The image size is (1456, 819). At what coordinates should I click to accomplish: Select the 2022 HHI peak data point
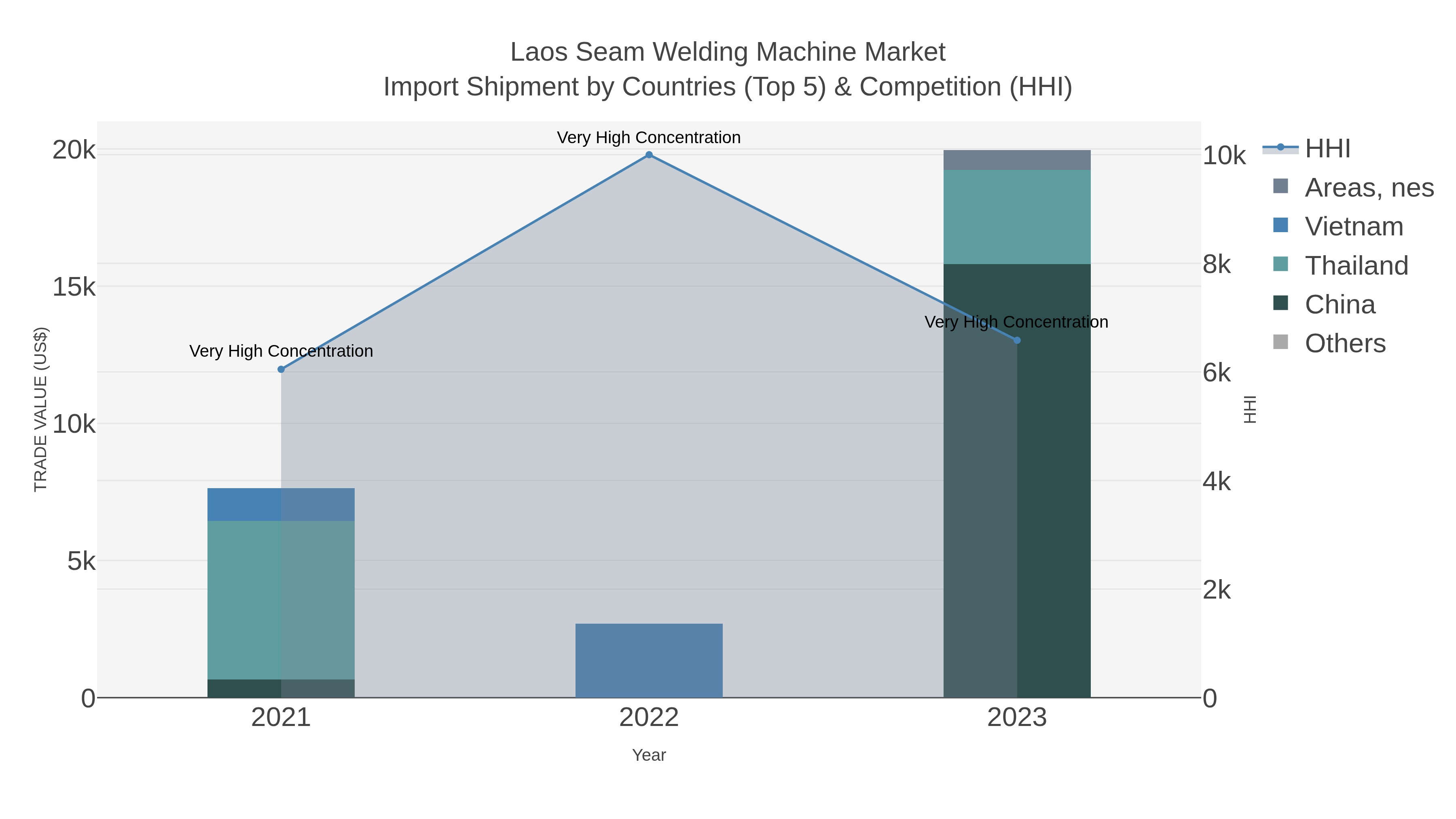pyautogui.click(x=649, y=155)
